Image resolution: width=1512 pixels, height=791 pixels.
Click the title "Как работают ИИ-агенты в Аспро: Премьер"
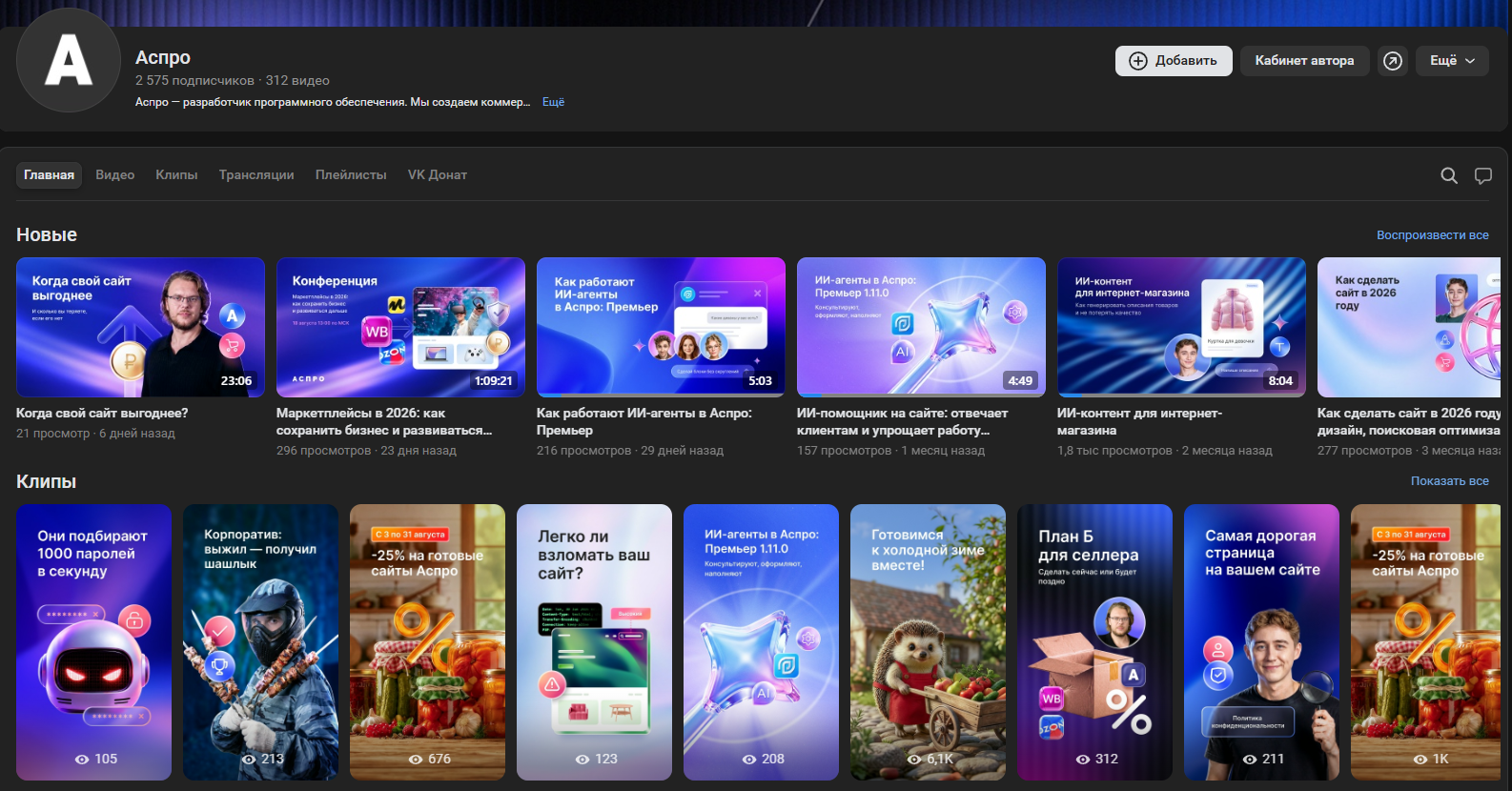pyautogui.click(x=644, y=422)
